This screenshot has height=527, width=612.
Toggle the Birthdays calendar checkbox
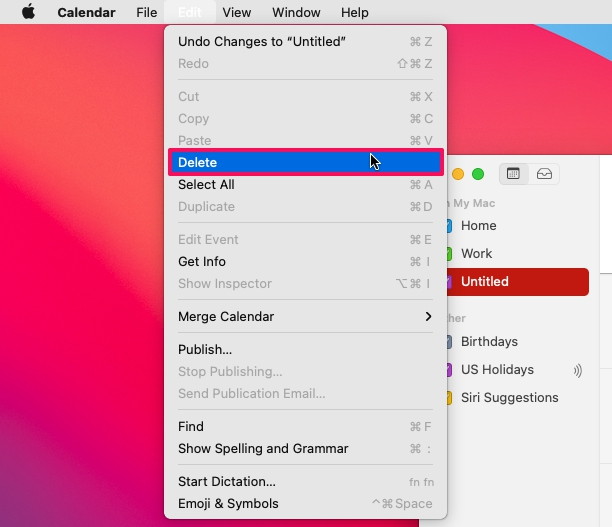[x=449, y=342]
